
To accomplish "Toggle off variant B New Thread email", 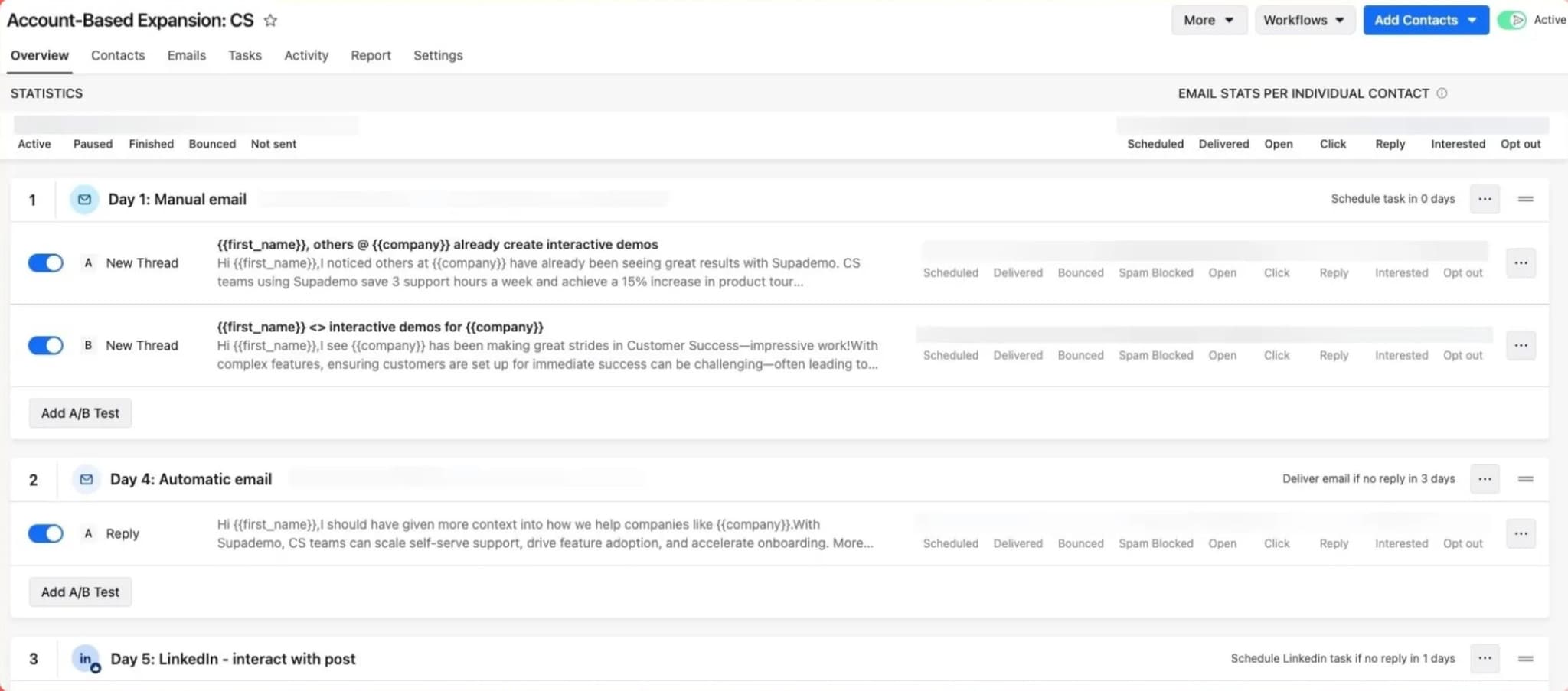I will [x=45, y=345].
